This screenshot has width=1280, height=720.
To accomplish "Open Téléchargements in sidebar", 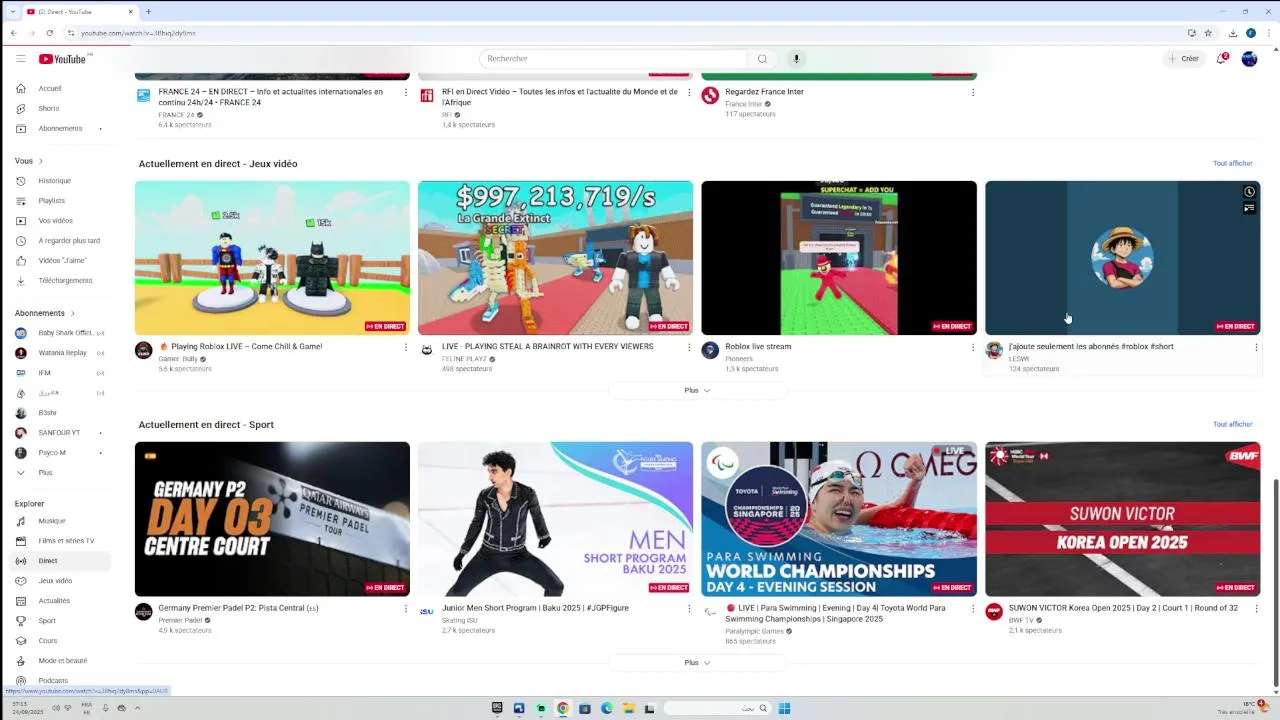I will 58,281.
